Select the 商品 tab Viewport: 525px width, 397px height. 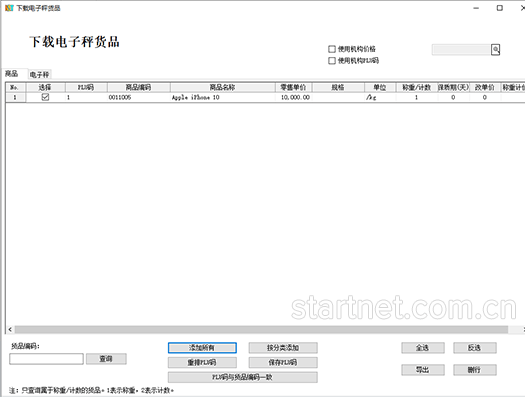coord(11,73)
